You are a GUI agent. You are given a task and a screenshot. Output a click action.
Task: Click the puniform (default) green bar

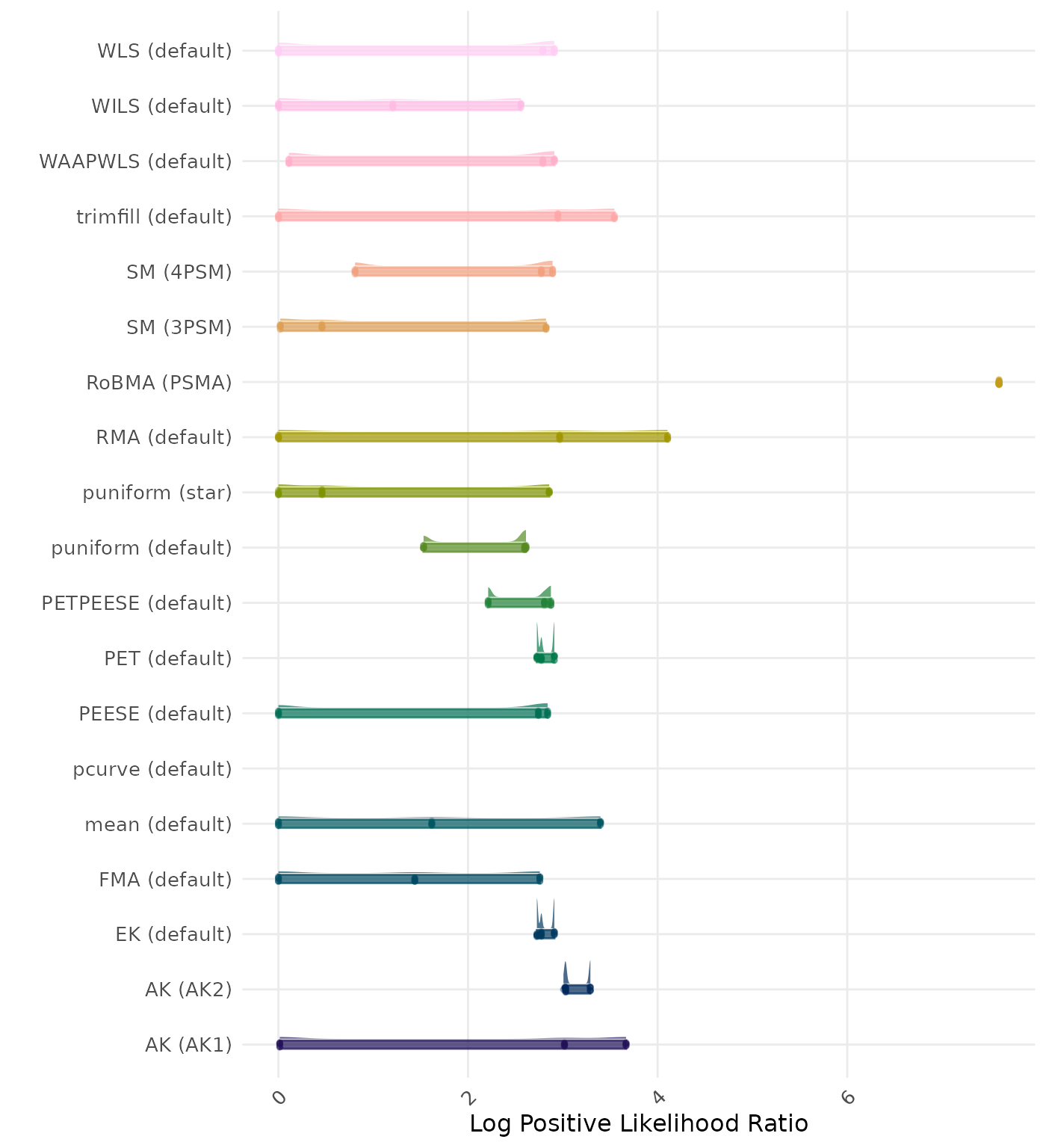[x=474, y=548]
